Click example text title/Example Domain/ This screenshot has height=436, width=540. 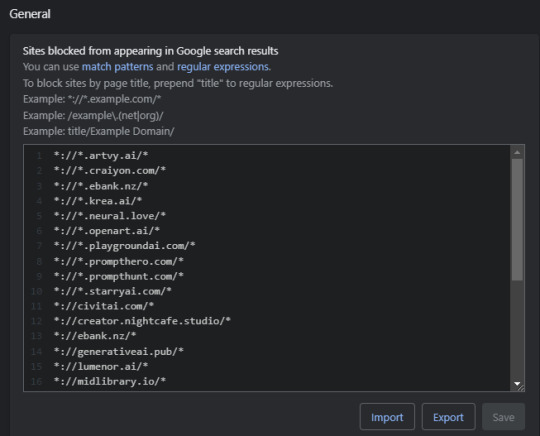click(x=121, y=131)
